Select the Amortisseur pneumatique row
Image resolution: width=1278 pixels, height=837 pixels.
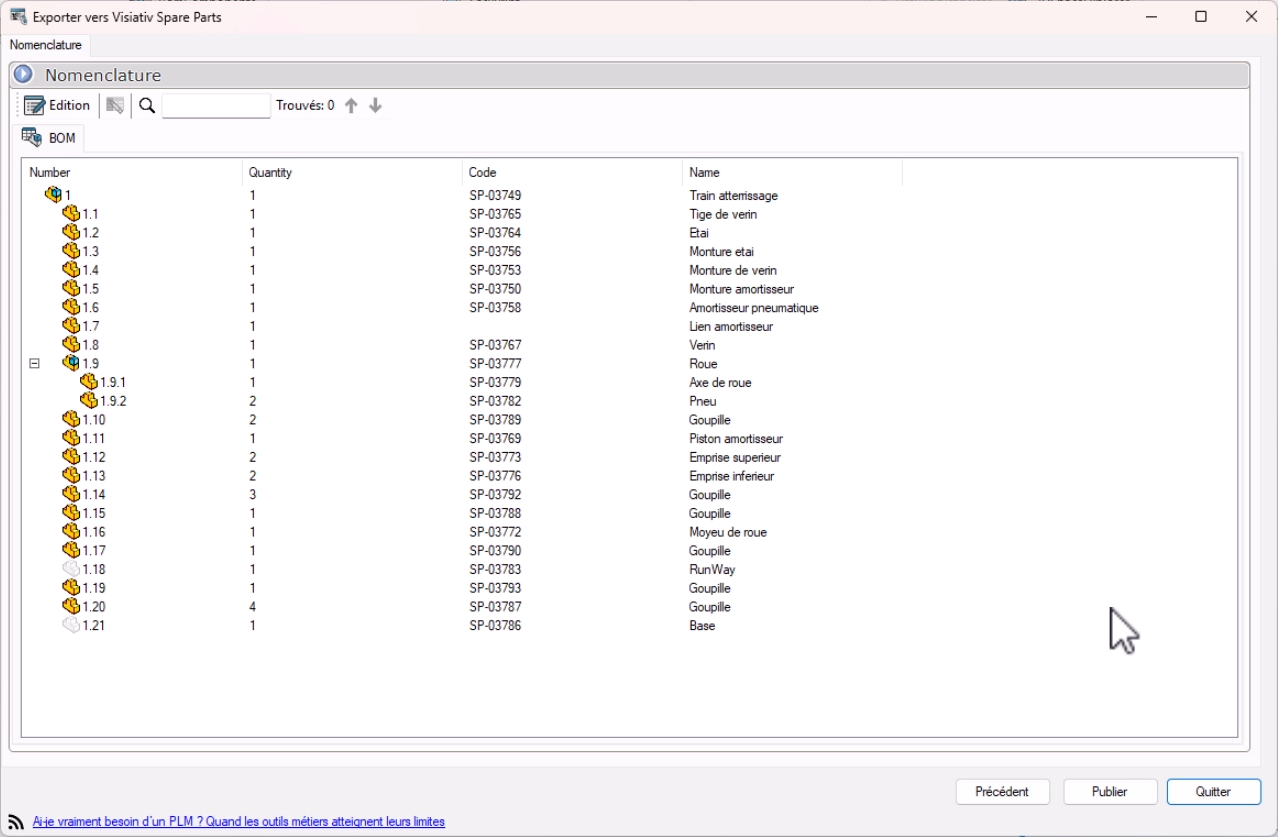tap(753, 308)
